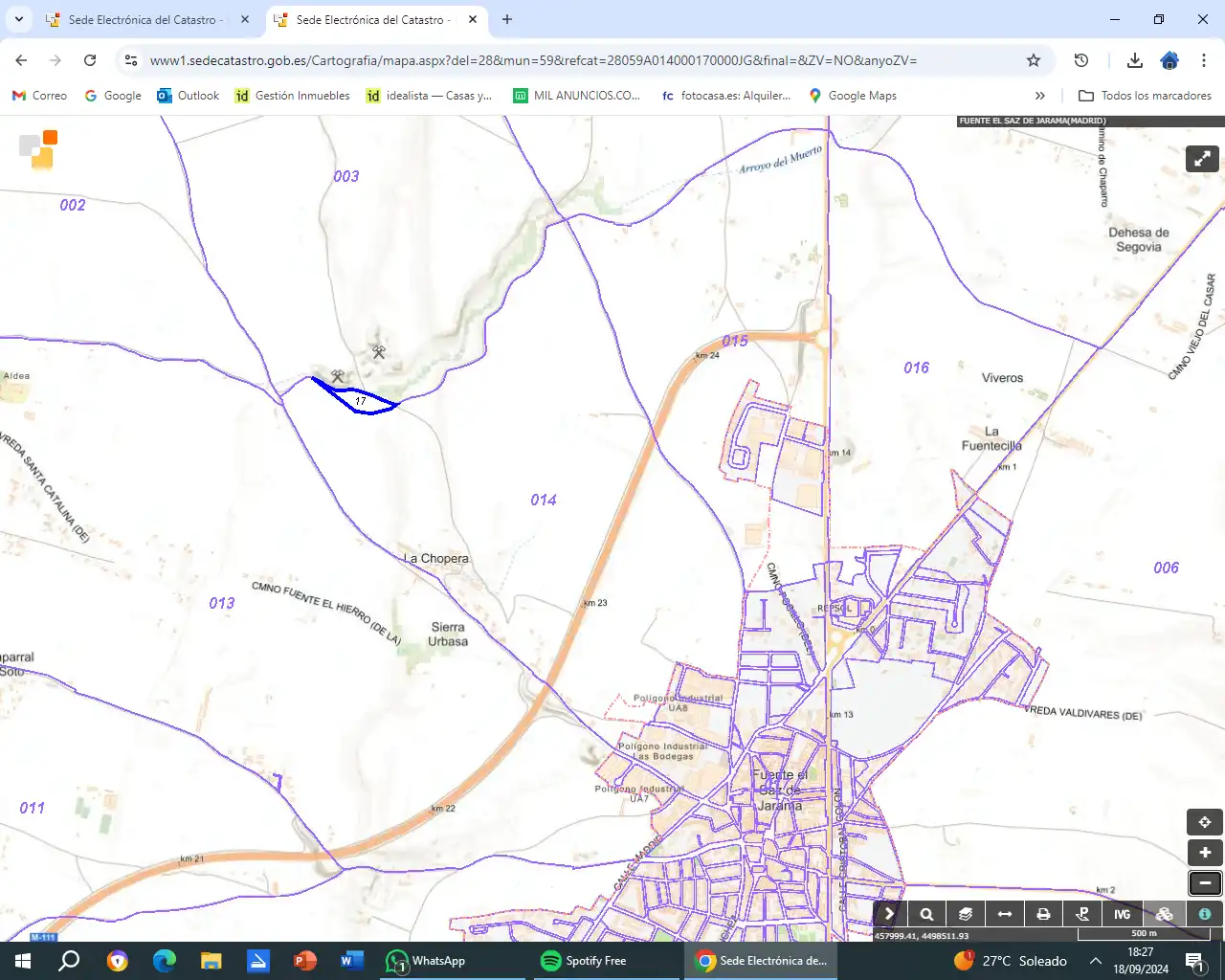1225x980 pixels.
Task: Click the highlighted parcel 17
Action: click(x=360, y=400)
